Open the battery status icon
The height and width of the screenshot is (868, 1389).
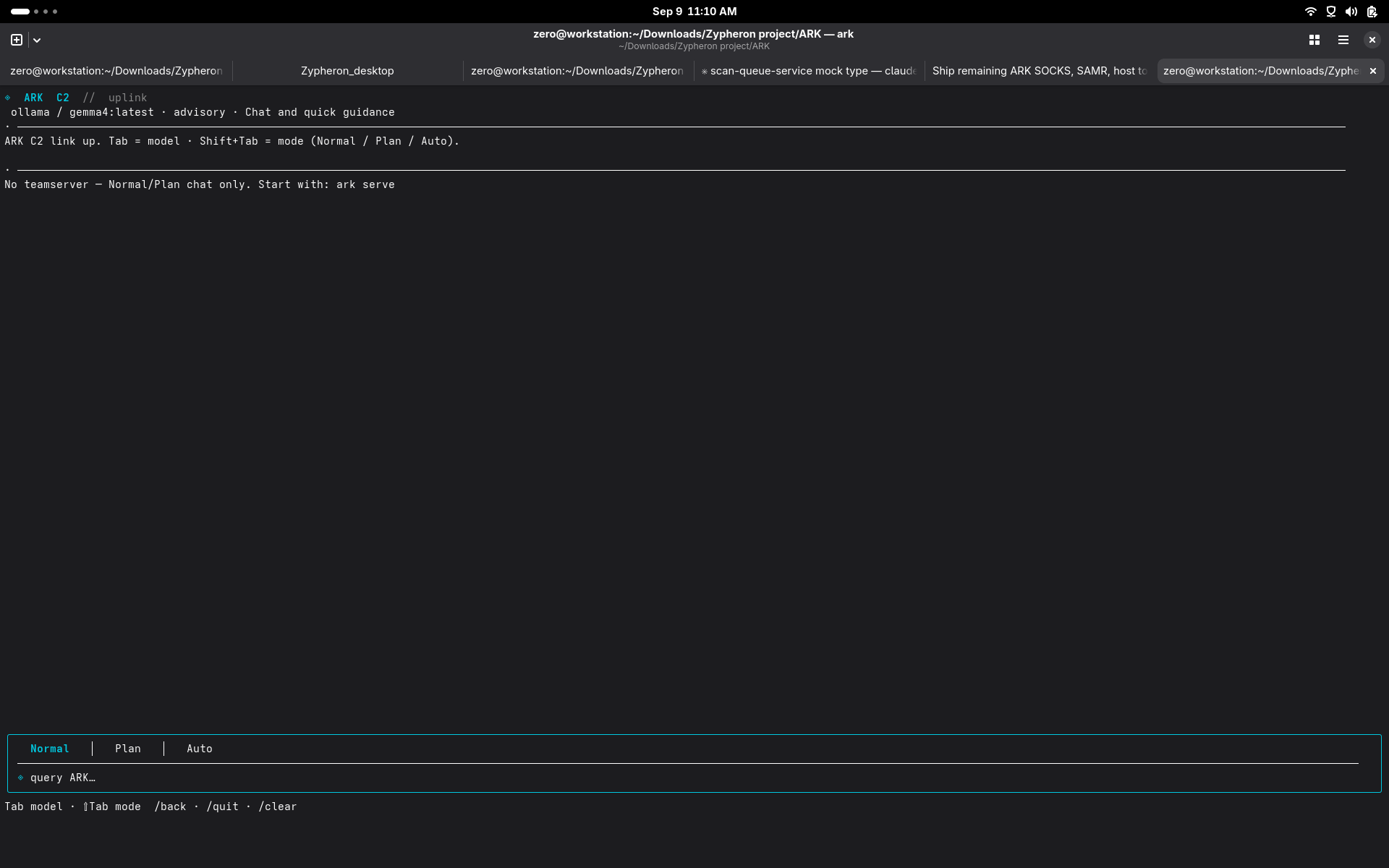pos(1372,12)
